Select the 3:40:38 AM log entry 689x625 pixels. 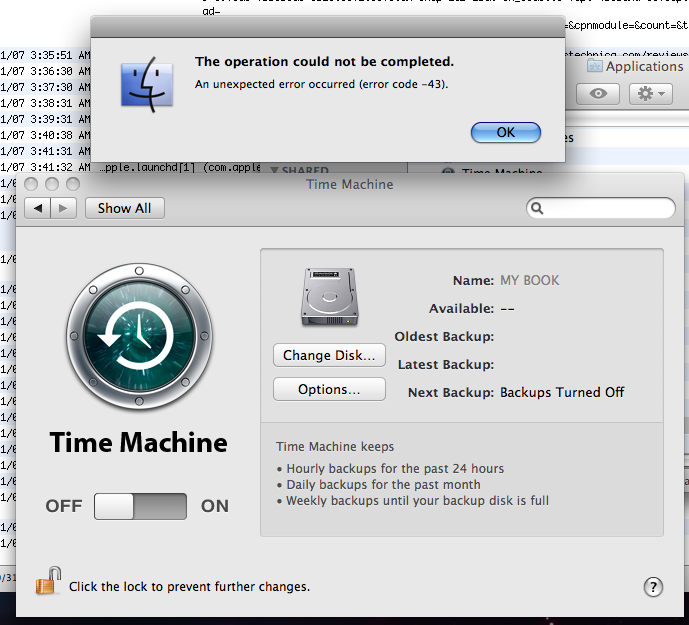click(x=45, y=135)
